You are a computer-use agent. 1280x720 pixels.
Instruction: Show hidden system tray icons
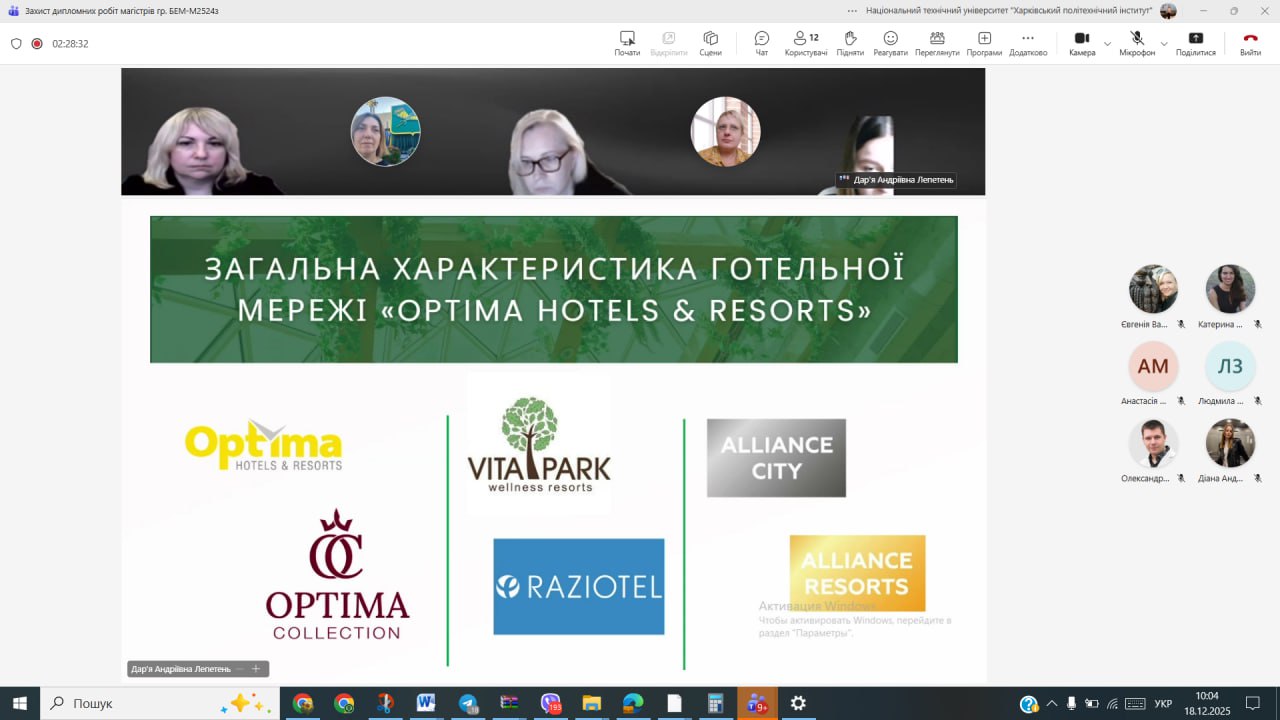(1051, 703)
